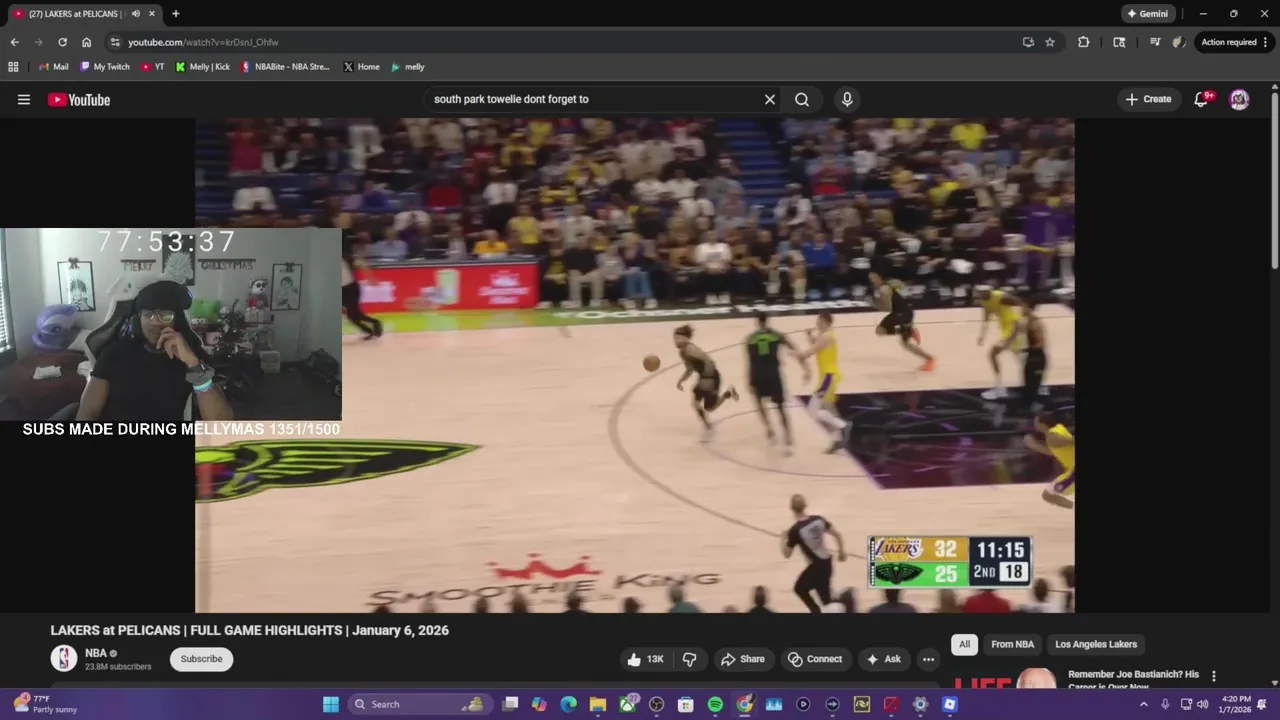Click the Create button
The height and width of the screenshot is (720, 1280).
[1148, 99]
